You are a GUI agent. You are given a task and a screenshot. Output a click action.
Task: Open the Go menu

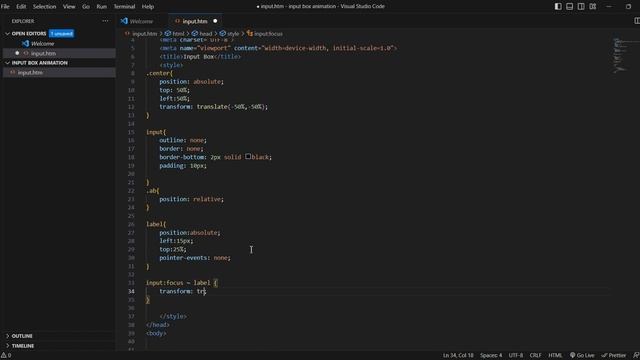tap(86, 7)
